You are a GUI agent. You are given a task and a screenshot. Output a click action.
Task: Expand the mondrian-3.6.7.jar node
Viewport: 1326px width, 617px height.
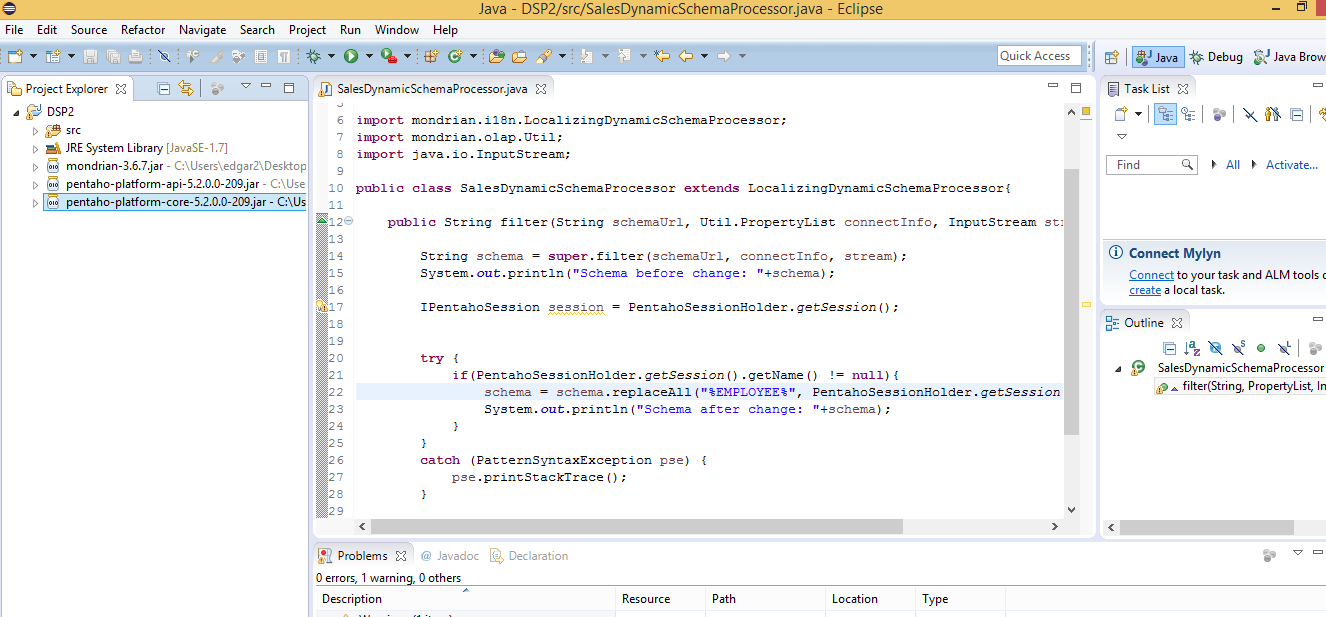(36, 166)
